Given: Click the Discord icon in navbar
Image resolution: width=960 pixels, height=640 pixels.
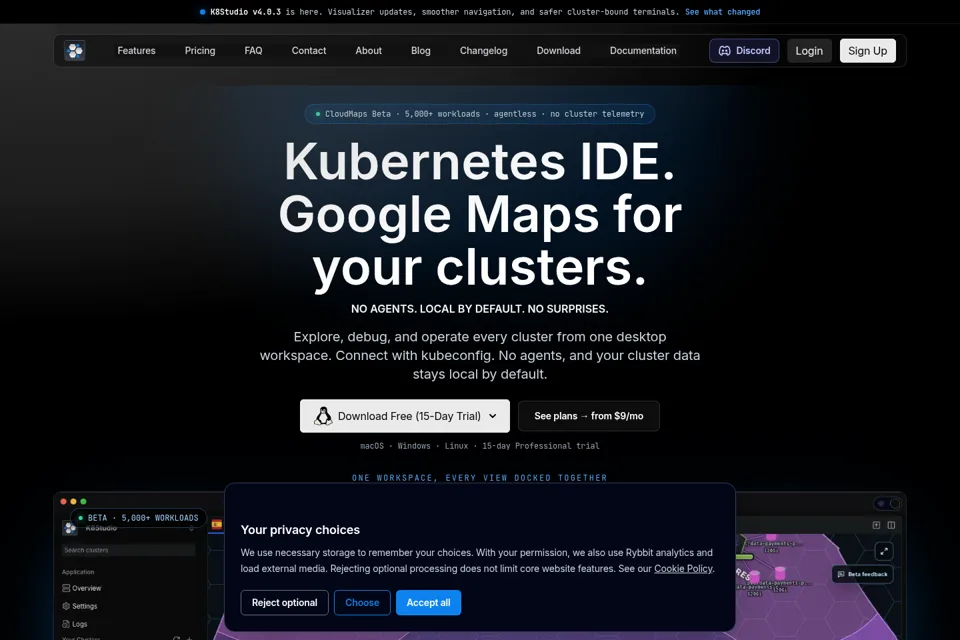Looking at the screenshot, I should [x=724, y=51].
